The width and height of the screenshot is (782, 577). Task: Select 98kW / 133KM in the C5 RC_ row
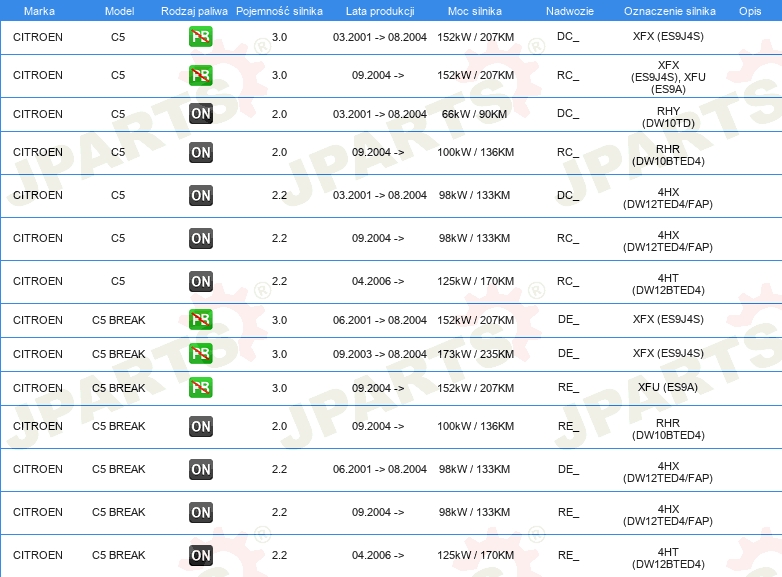[474, 238]
